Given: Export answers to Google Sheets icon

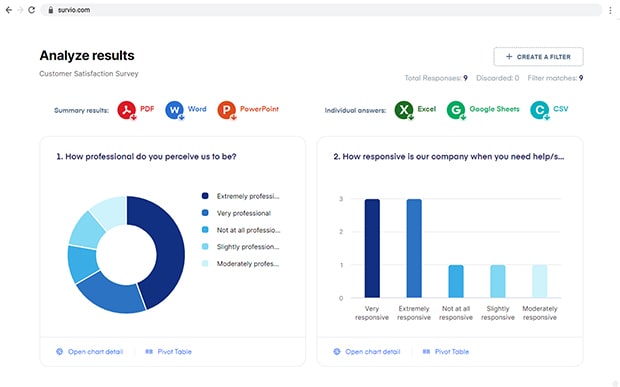Looking at the screenshot, I should pos(456,110).
